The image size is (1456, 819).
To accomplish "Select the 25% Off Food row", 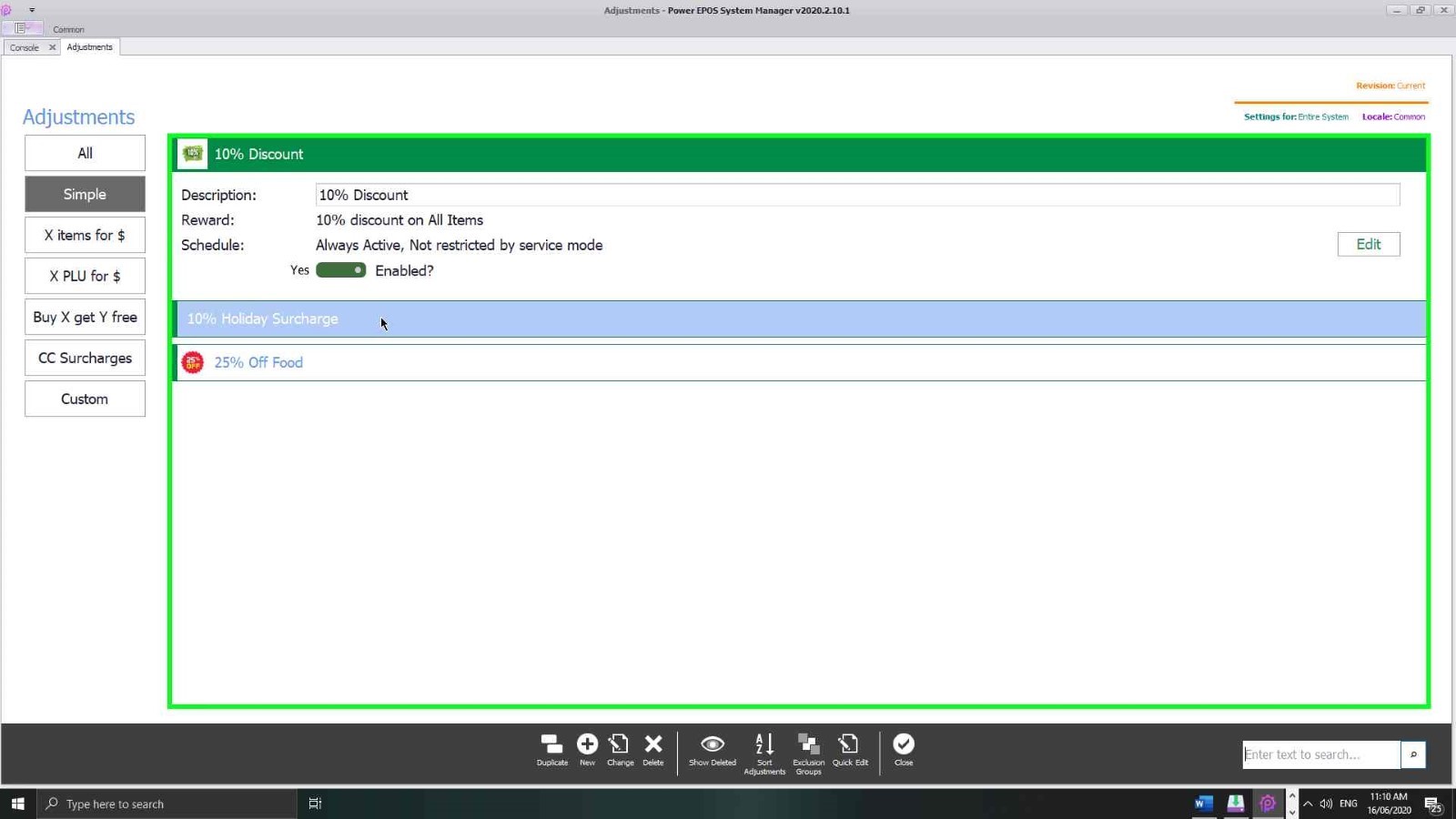I will tap(799, 362).
